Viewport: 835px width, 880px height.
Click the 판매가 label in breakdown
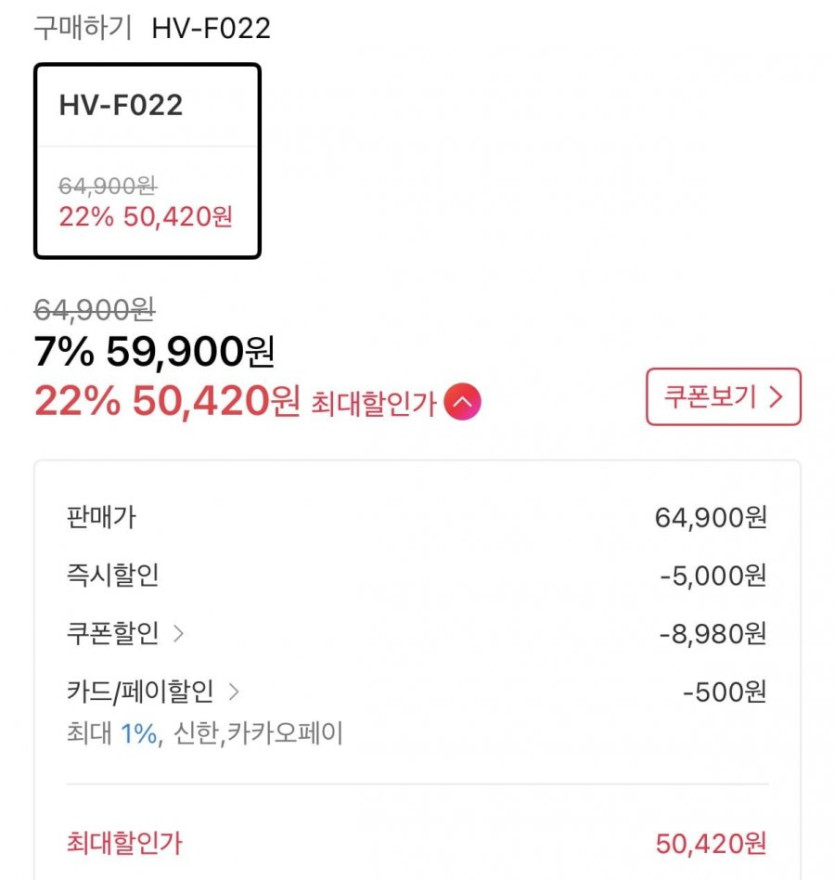101,517
